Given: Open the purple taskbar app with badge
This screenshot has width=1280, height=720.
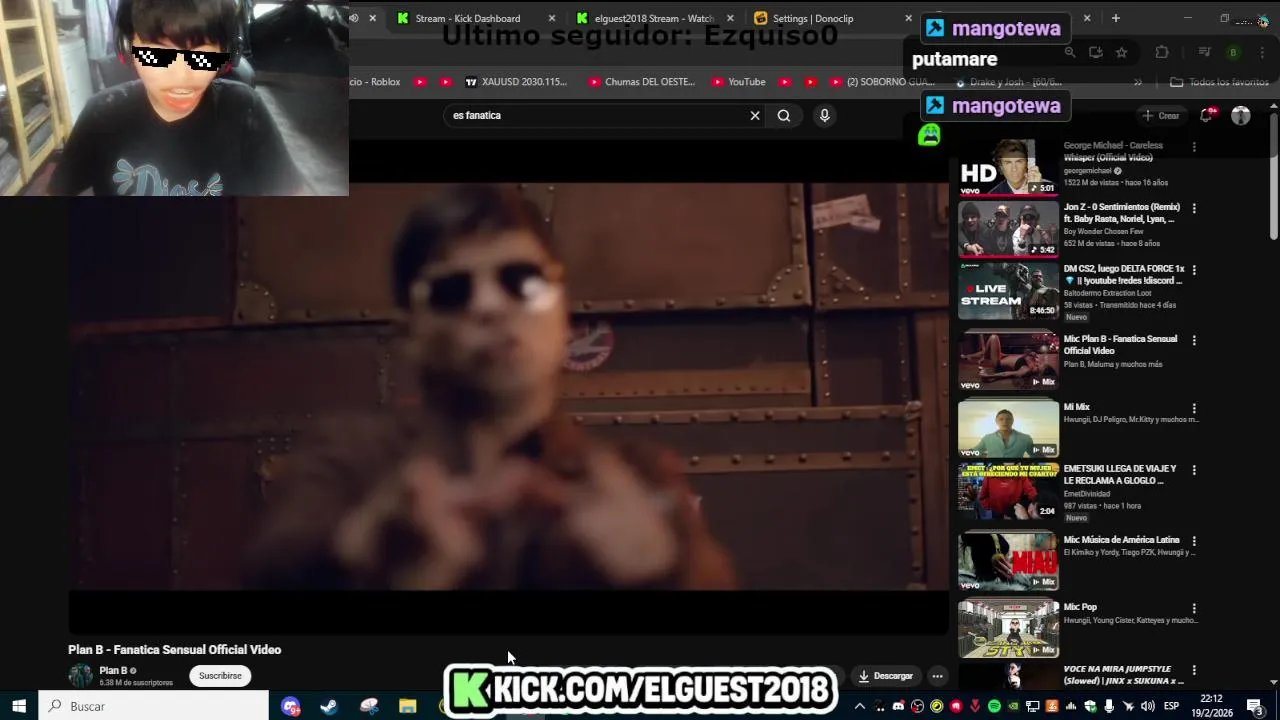Looking at the screenshot, I should click(x=291, y=706).
